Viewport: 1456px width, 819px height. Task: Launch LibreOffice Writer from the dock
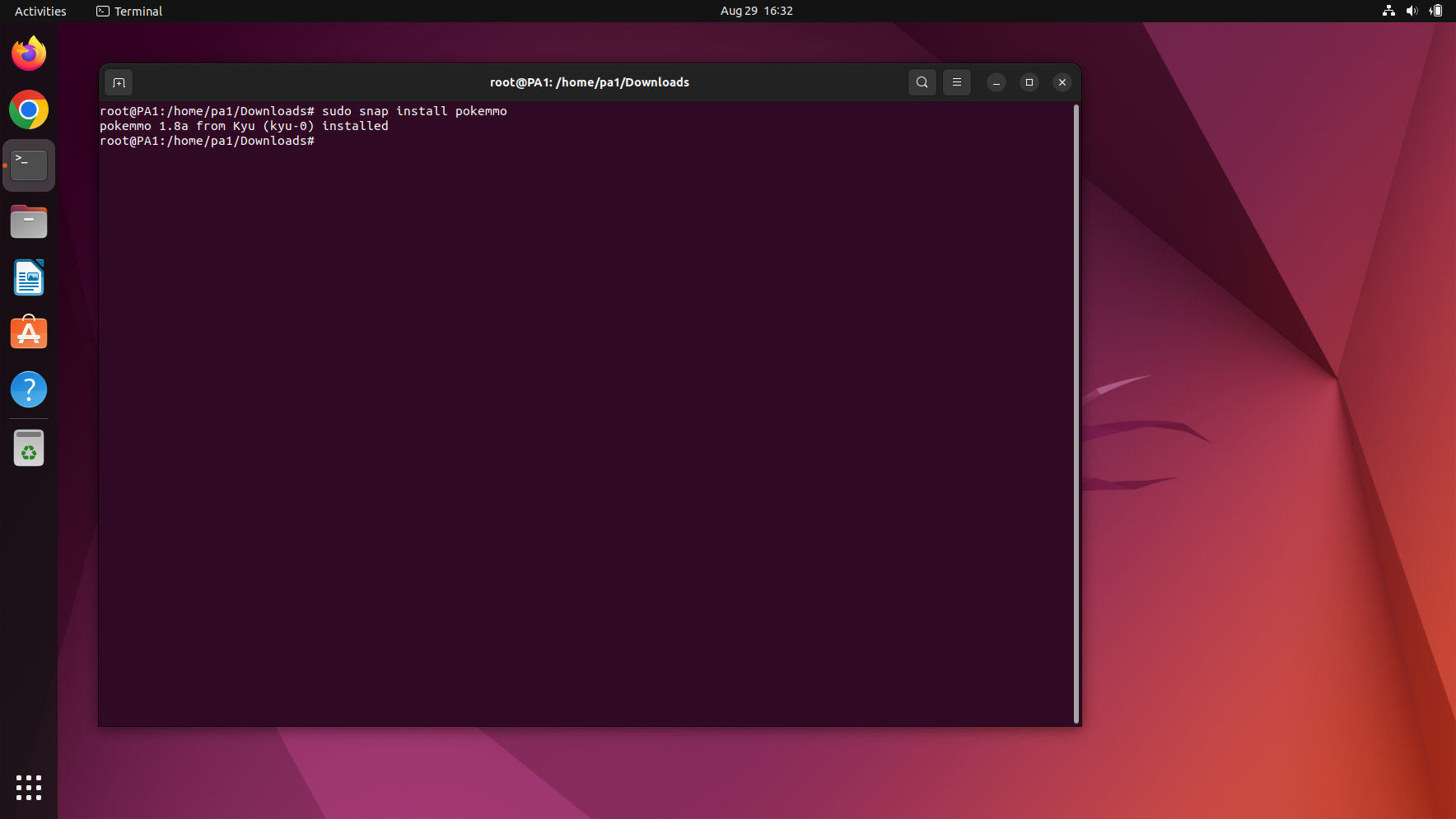point(29,277)
